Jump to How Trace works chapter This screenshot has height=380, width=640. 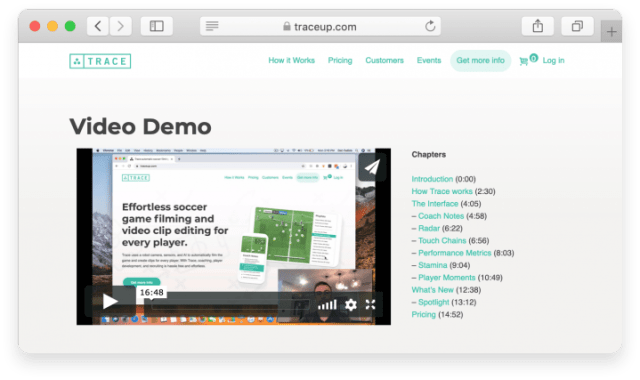pyautogui.click(x=442, y=191)
